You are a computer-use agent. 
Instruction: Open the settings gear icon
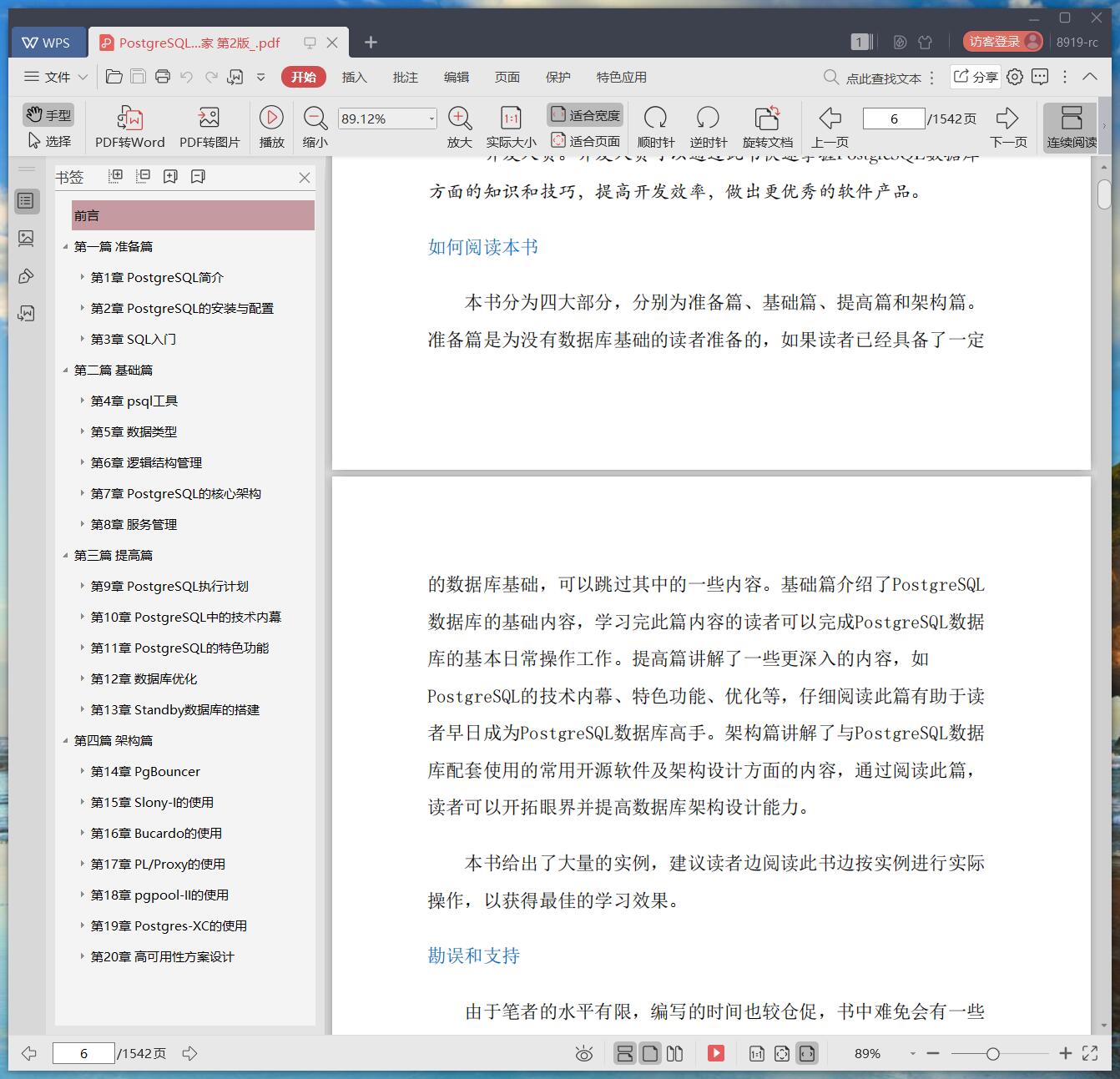[1015, 77]
